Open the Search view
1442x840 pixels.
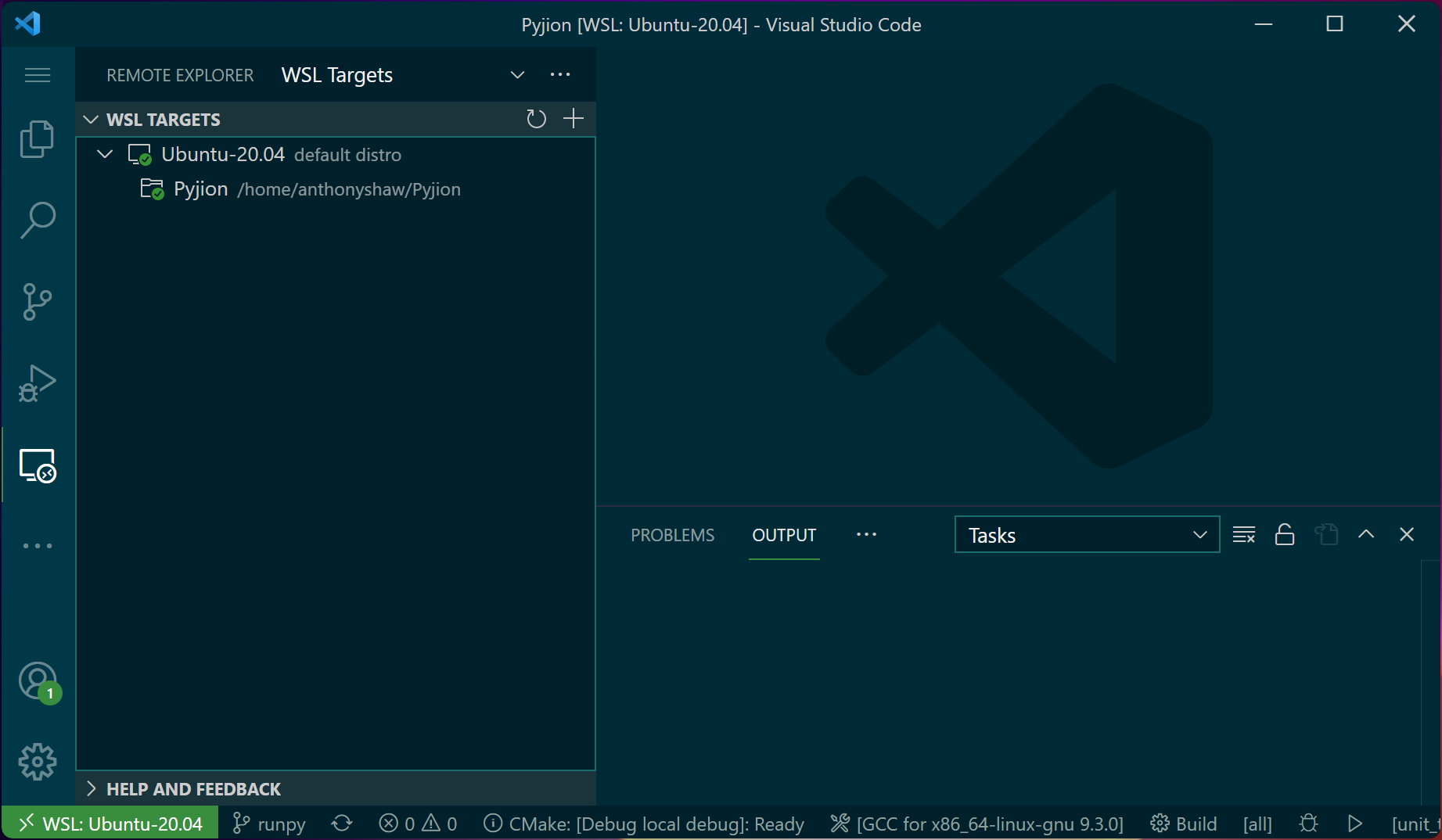36,220
